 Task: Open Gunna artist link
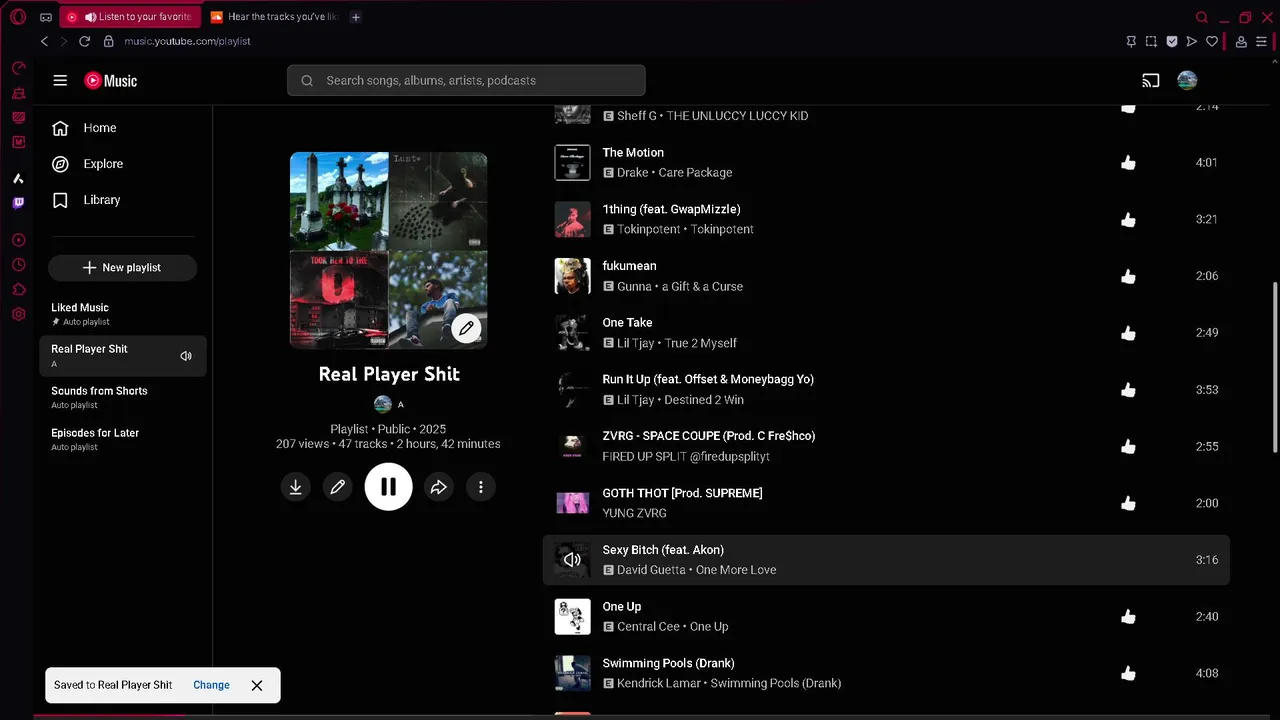click(x=634, y=286)
